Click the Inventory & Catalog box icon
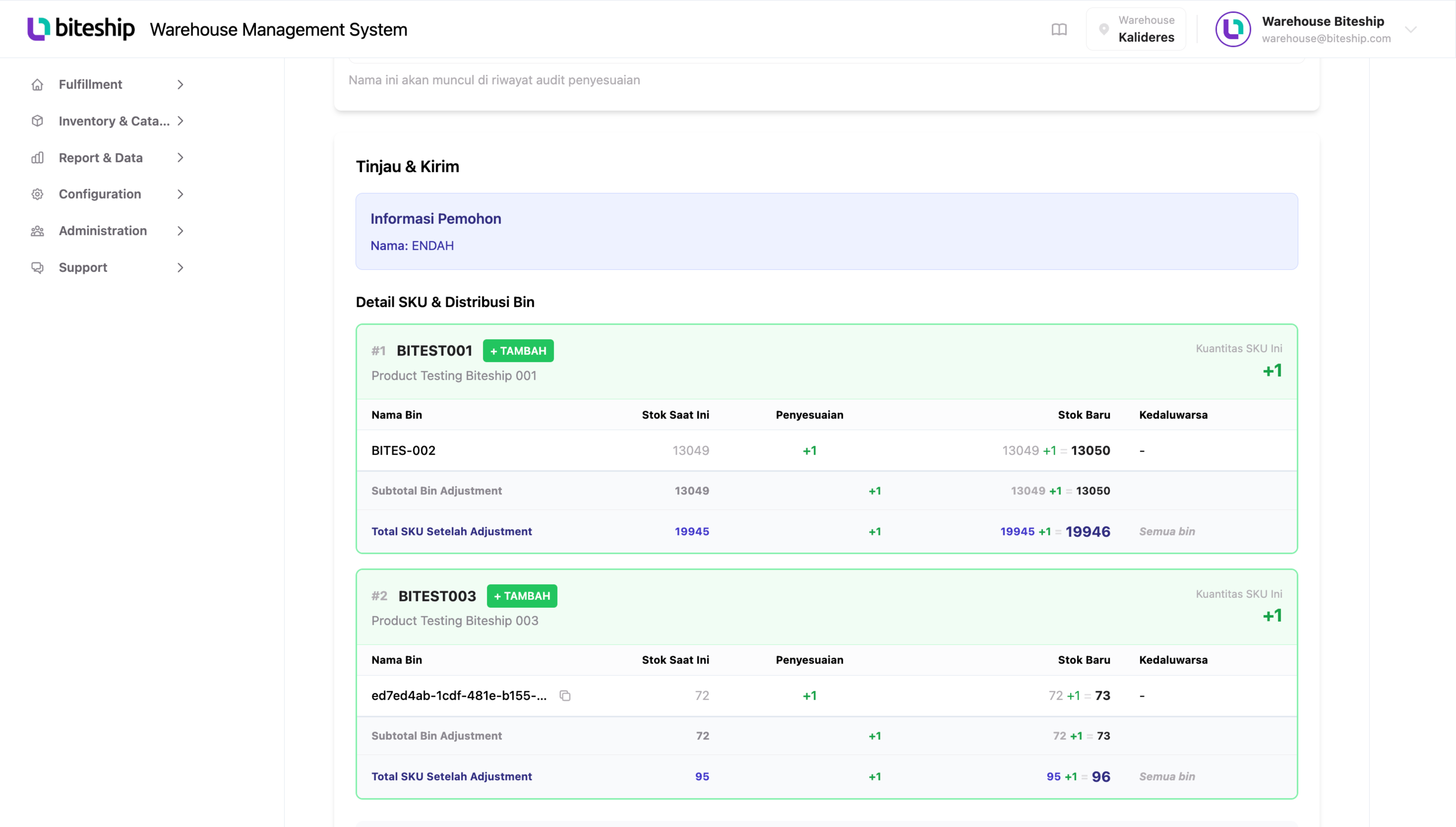 pos(38,121)
